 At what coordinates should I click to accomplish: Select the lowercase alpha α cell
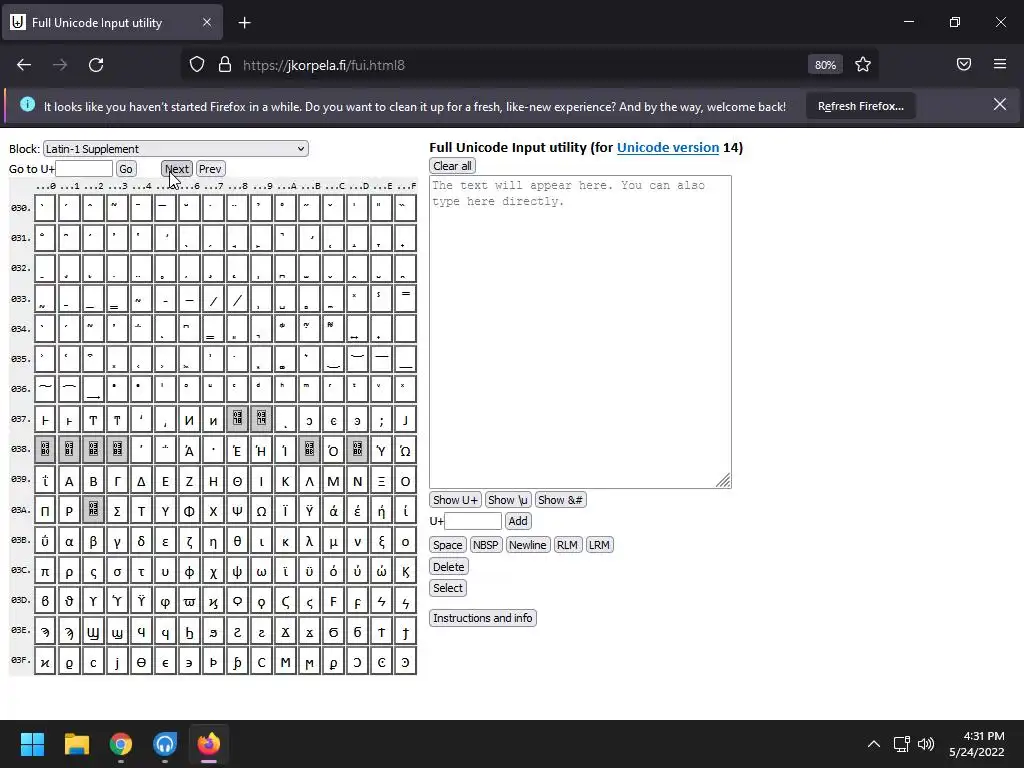point(69,541)
